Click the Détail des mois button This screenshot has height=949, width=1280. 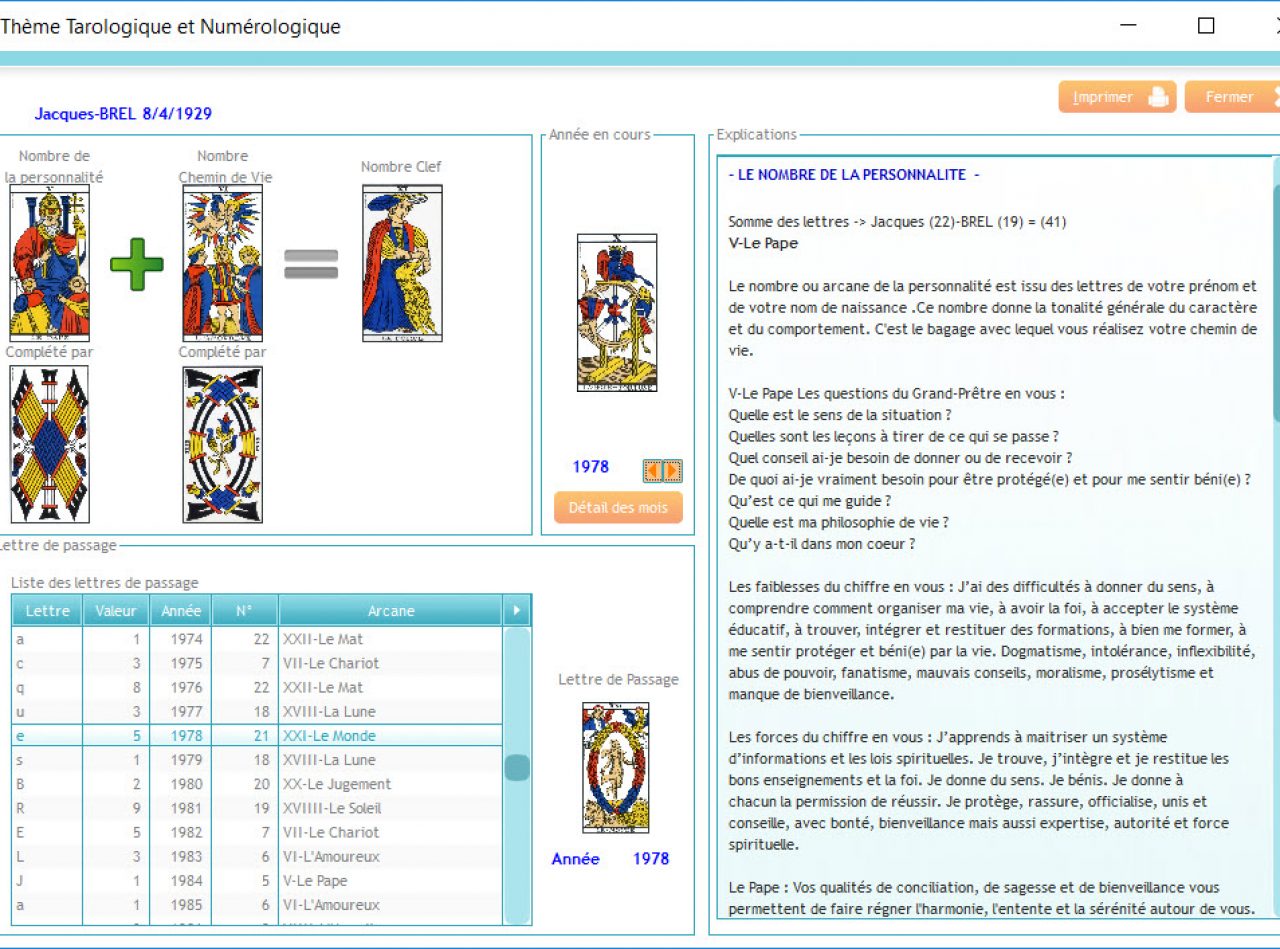coord(618,507)
